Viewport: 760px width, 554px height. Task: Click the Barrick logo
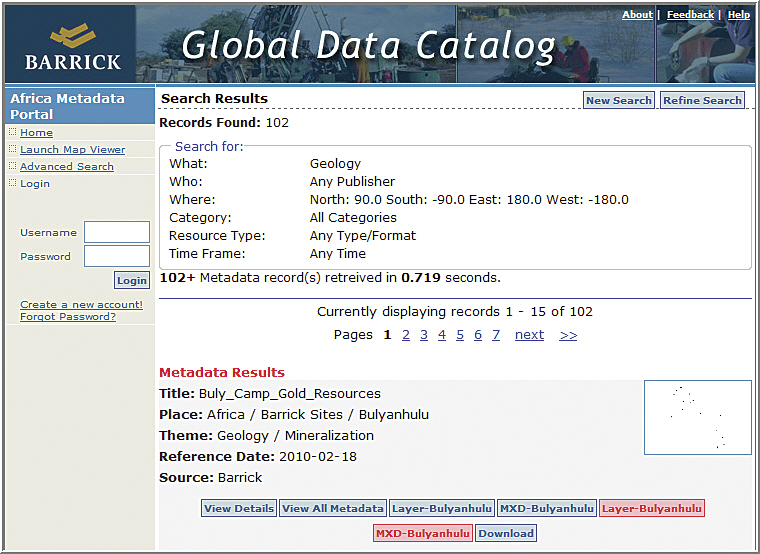[x=72, y=46]
